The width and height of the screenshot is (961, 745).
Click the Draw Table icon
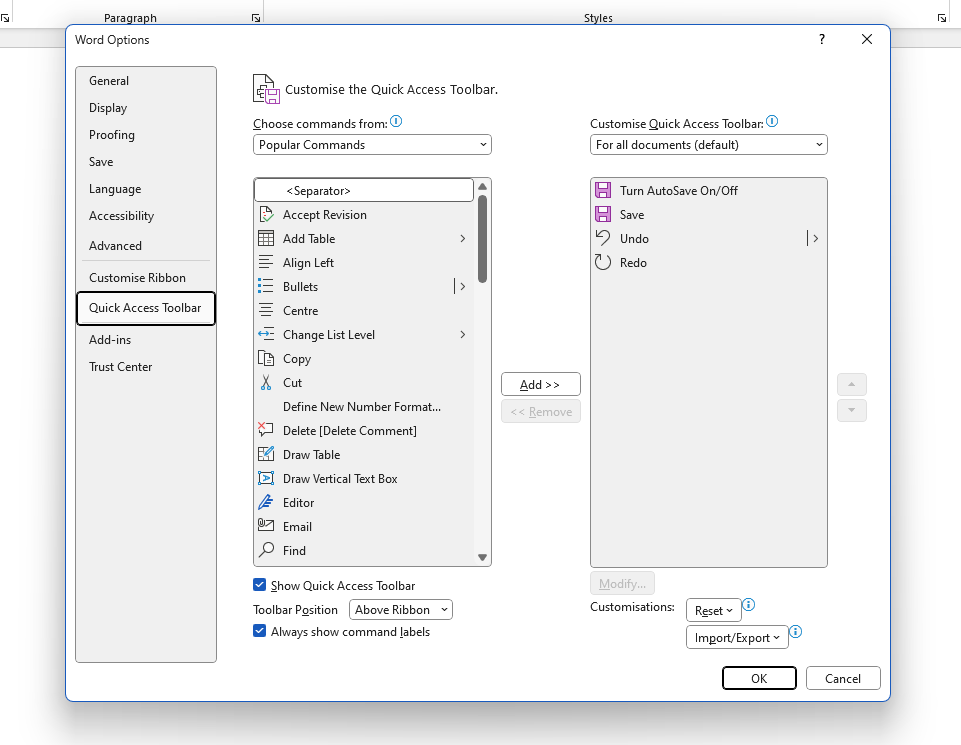click(x=266, y=454)
